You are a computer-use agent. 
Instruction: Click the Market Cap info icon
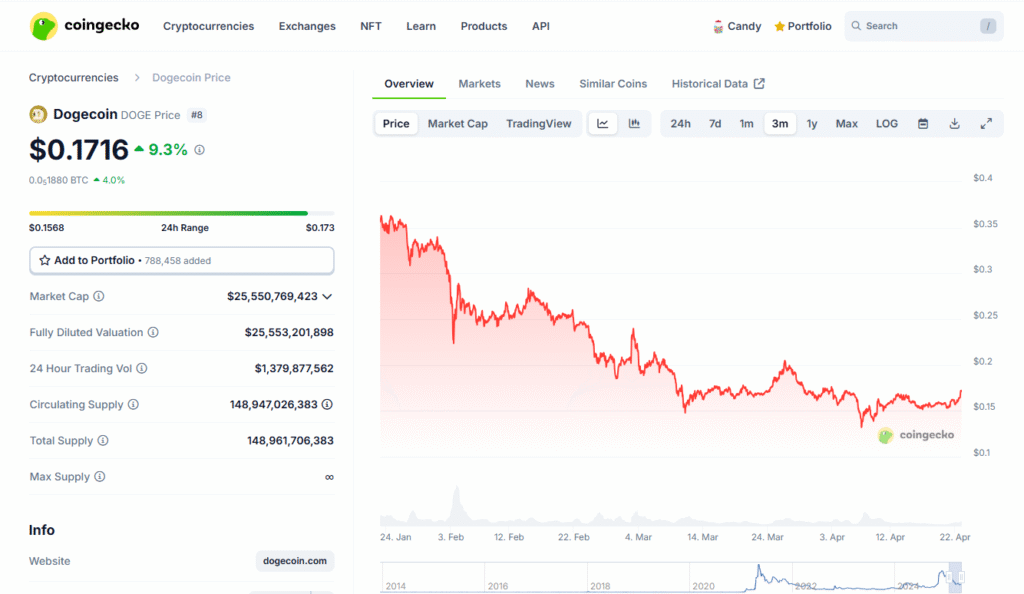coord(99,296)
